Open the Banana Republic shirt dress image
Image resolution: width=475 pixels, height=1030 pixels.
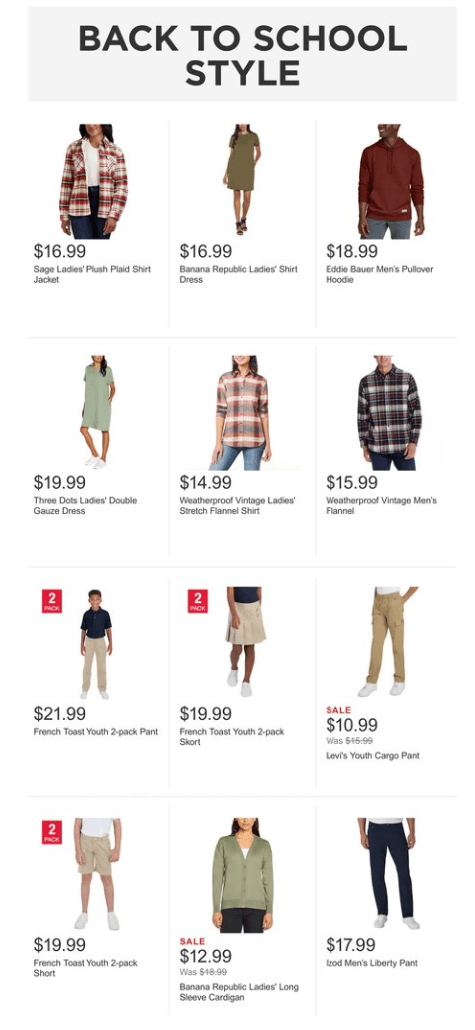pos(243,179)
